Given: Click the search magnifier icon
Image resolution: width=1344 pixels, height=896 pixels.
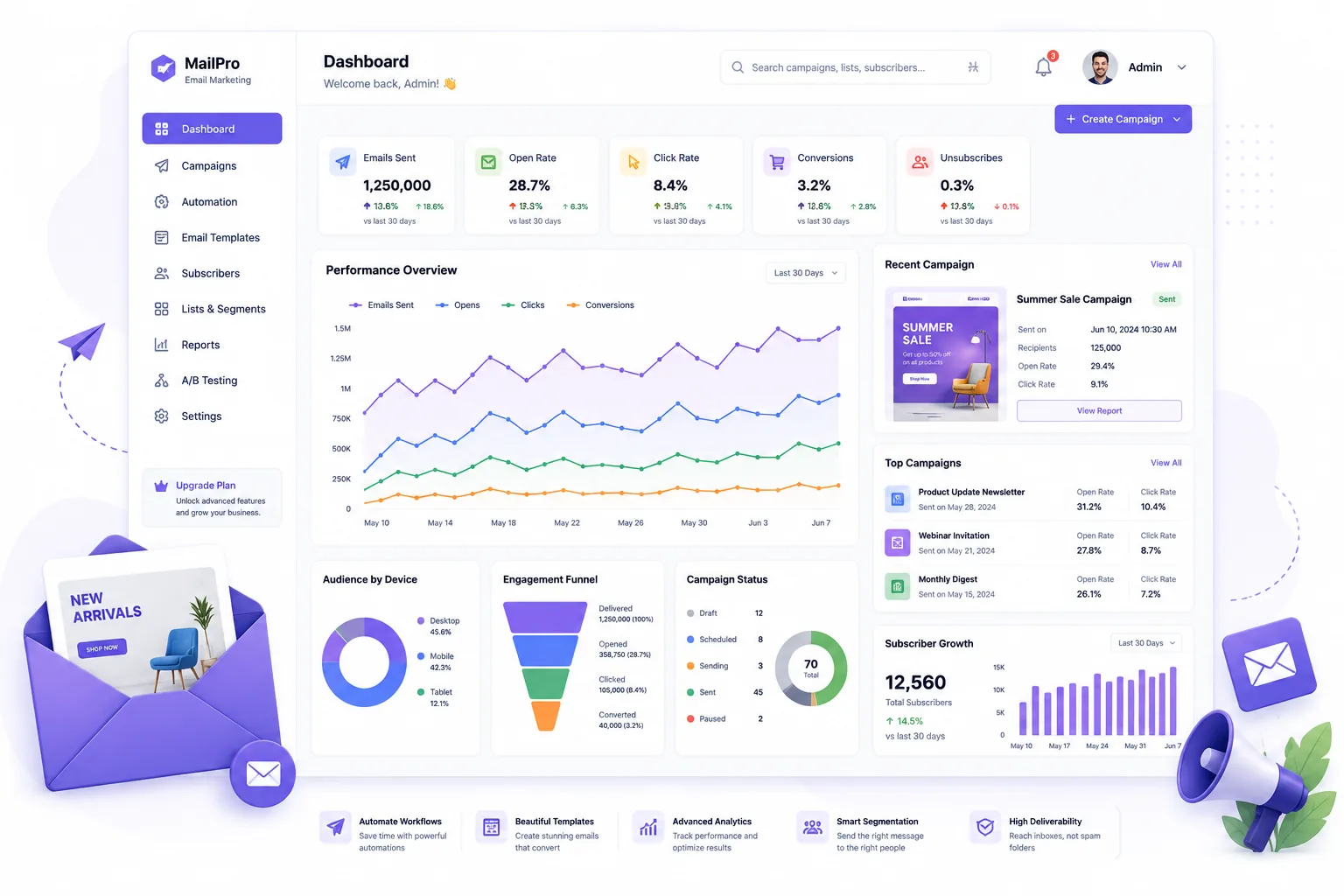Looking at the screenshot, I should [738, 67].
